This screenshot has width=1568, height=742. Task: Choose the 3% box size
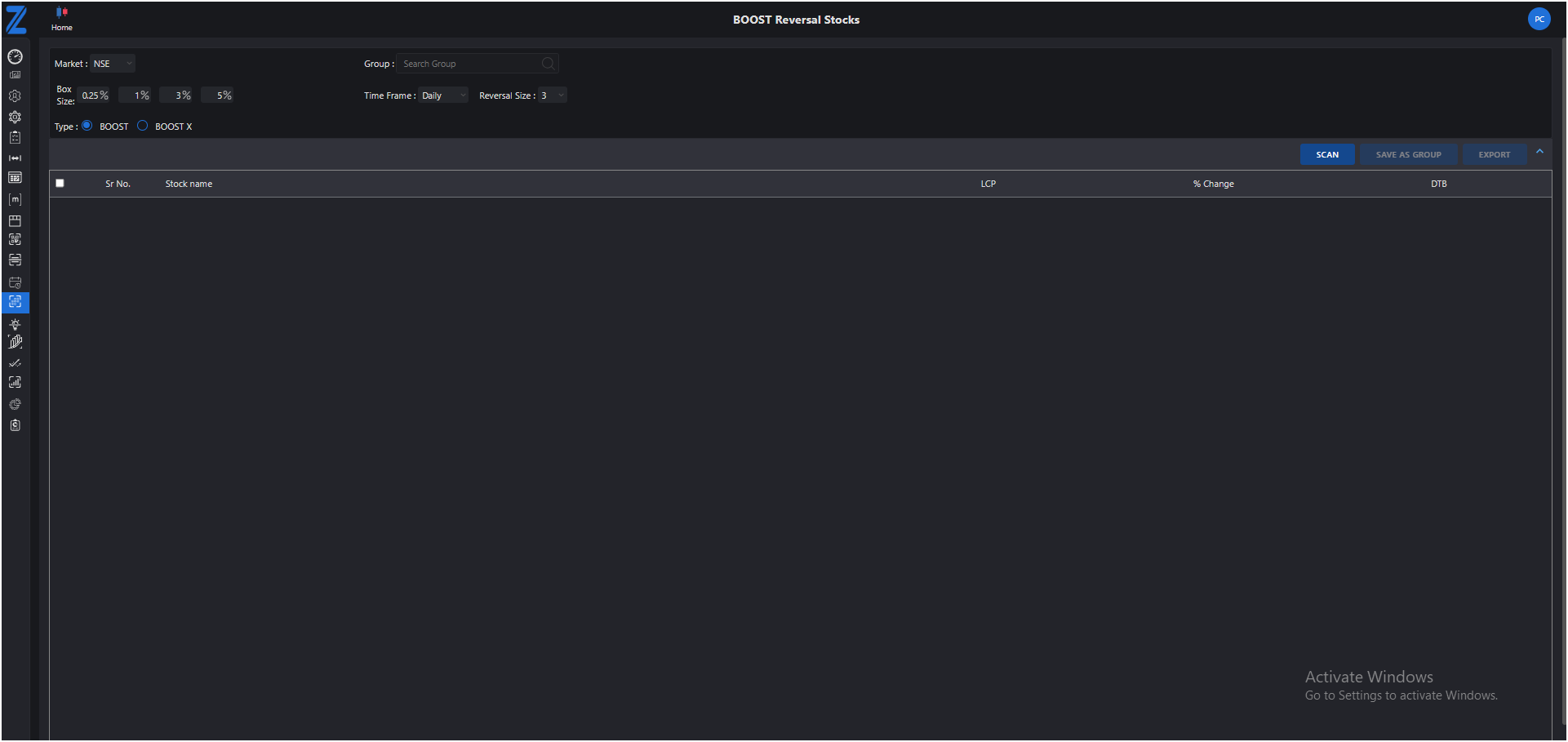click(x=176, y=96)
